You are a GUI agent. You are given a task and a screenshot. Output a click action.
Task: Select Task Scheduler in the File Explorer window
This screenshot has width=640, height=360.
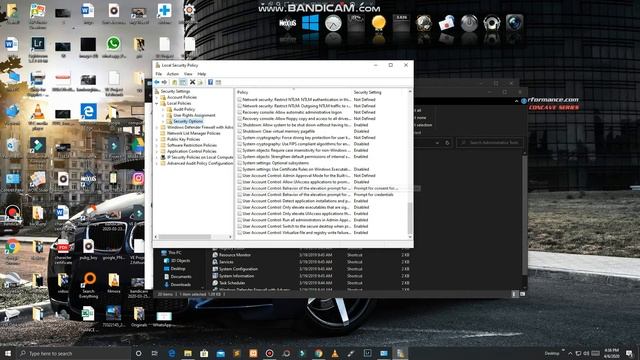232,283
